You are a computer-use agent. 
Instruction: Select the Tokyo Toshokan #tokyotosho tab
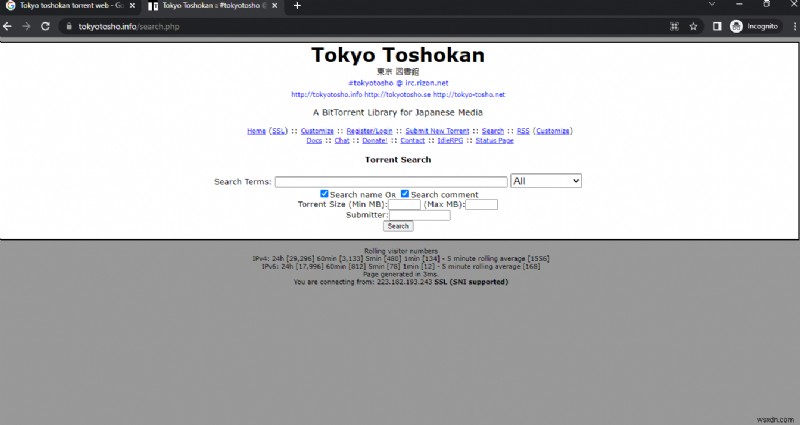click(x=212, y=6)
